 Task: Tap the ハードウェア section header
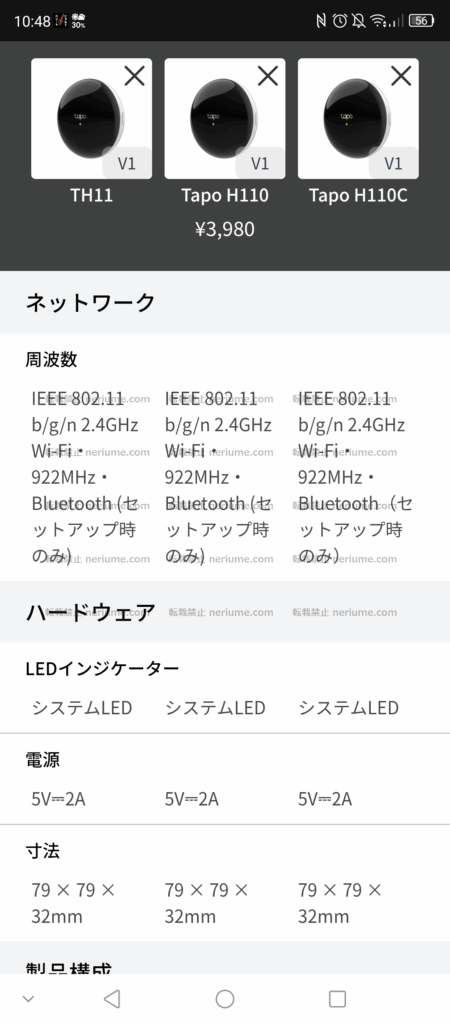coord(225,612)
